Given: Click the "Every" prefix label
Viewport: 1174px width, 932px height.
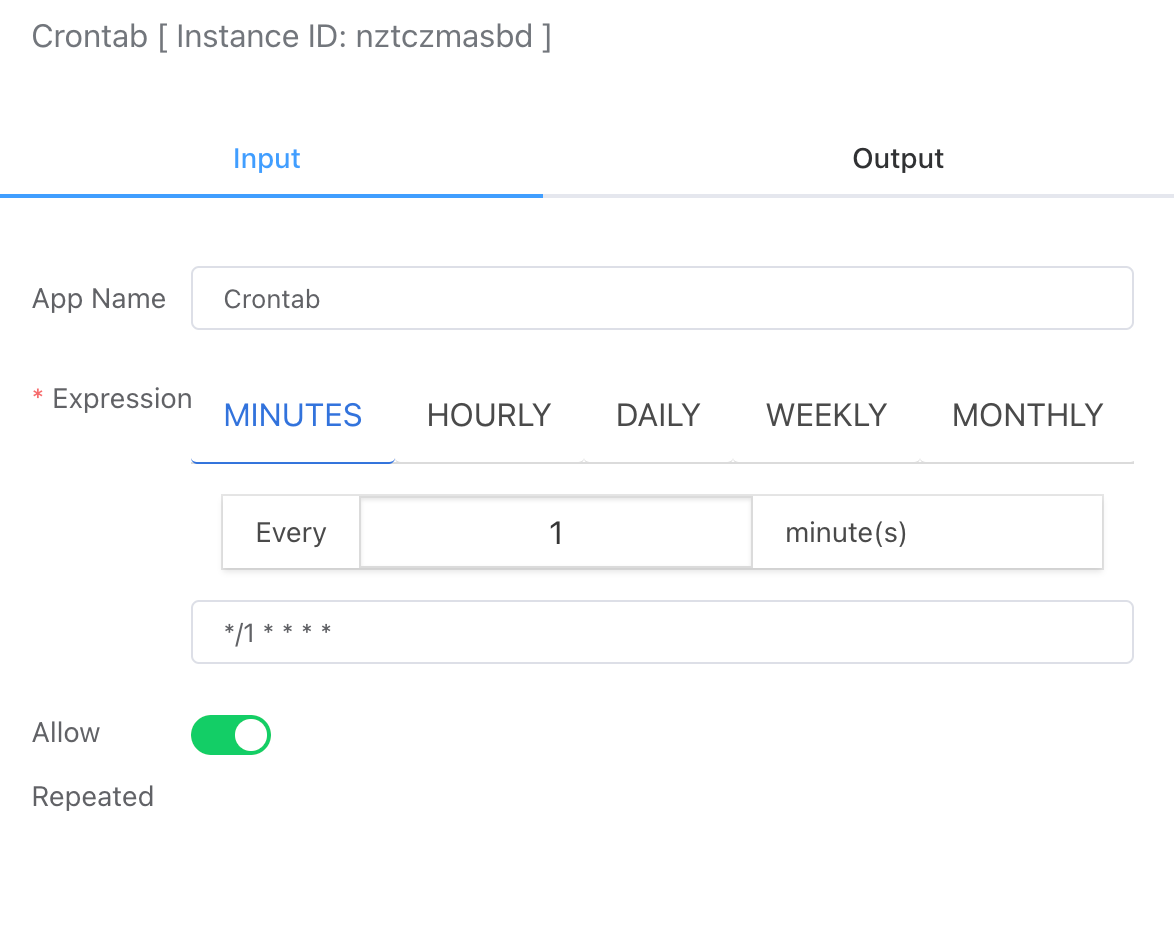Looking at the screenshot, I should pos(291,533).
